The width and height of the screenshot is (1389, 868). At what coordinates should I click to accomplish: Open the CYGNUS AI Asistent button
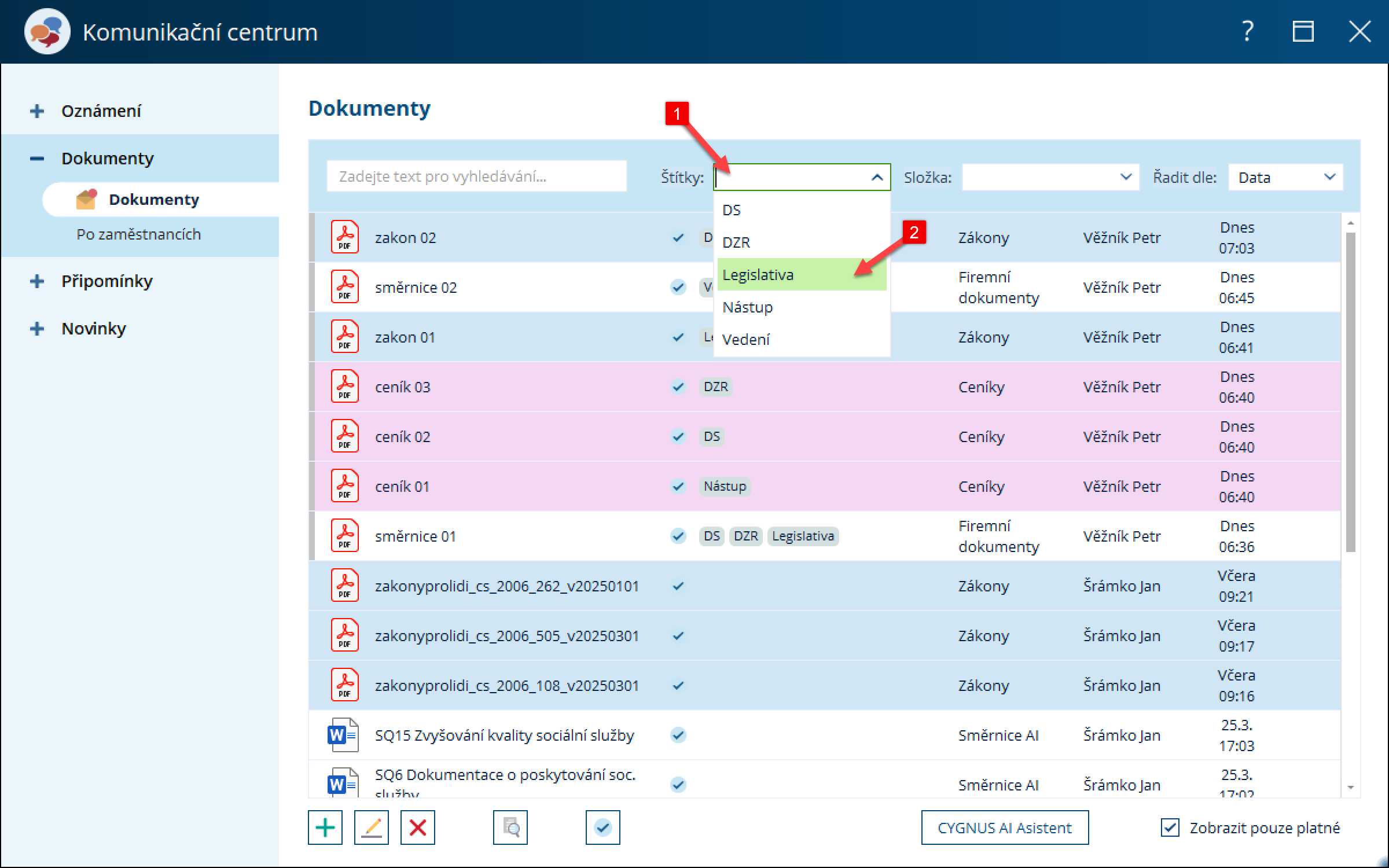click(1004, 827)
